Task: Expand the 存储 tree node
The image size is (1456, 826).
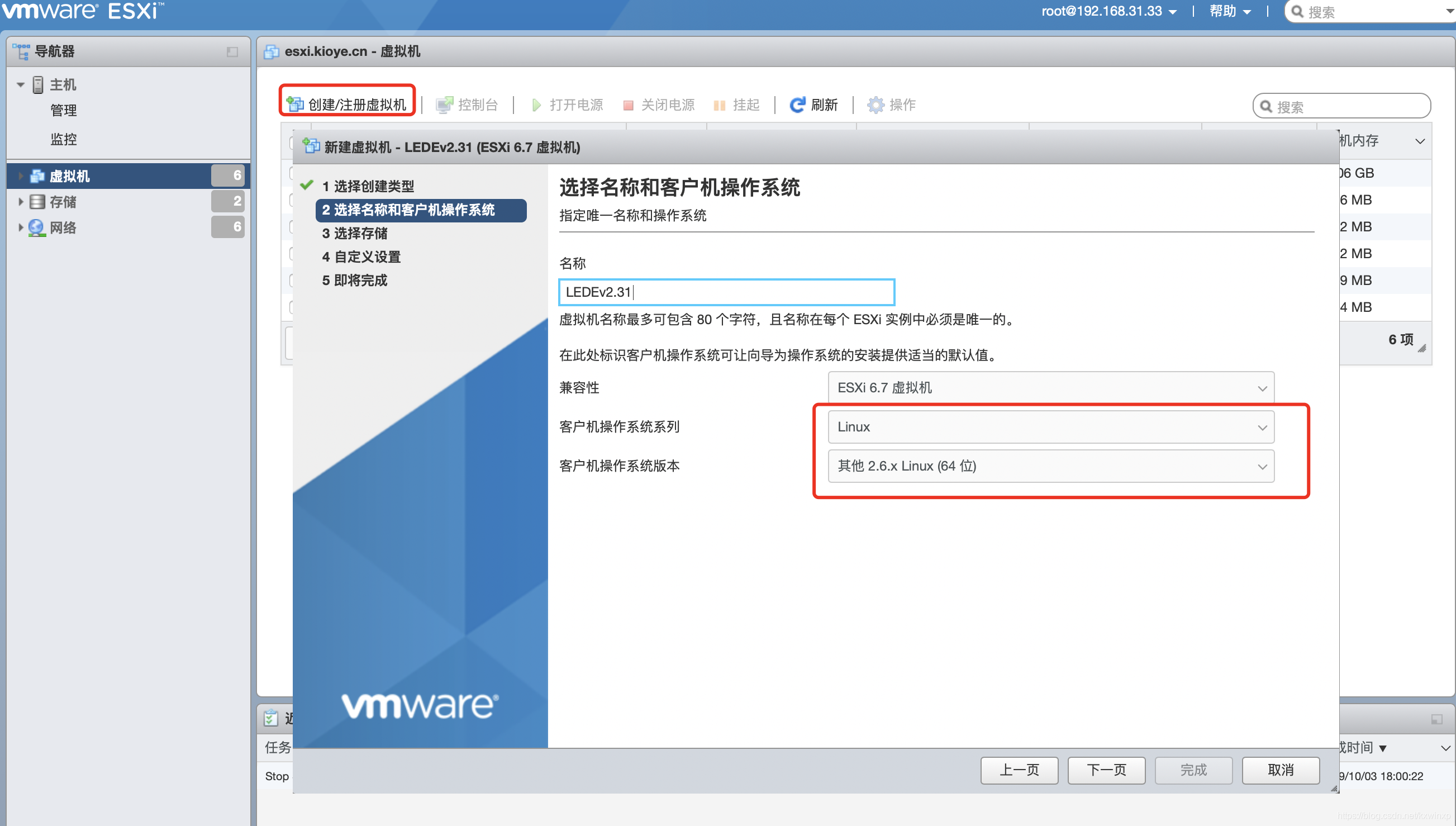Action: [x=21, y=202]
